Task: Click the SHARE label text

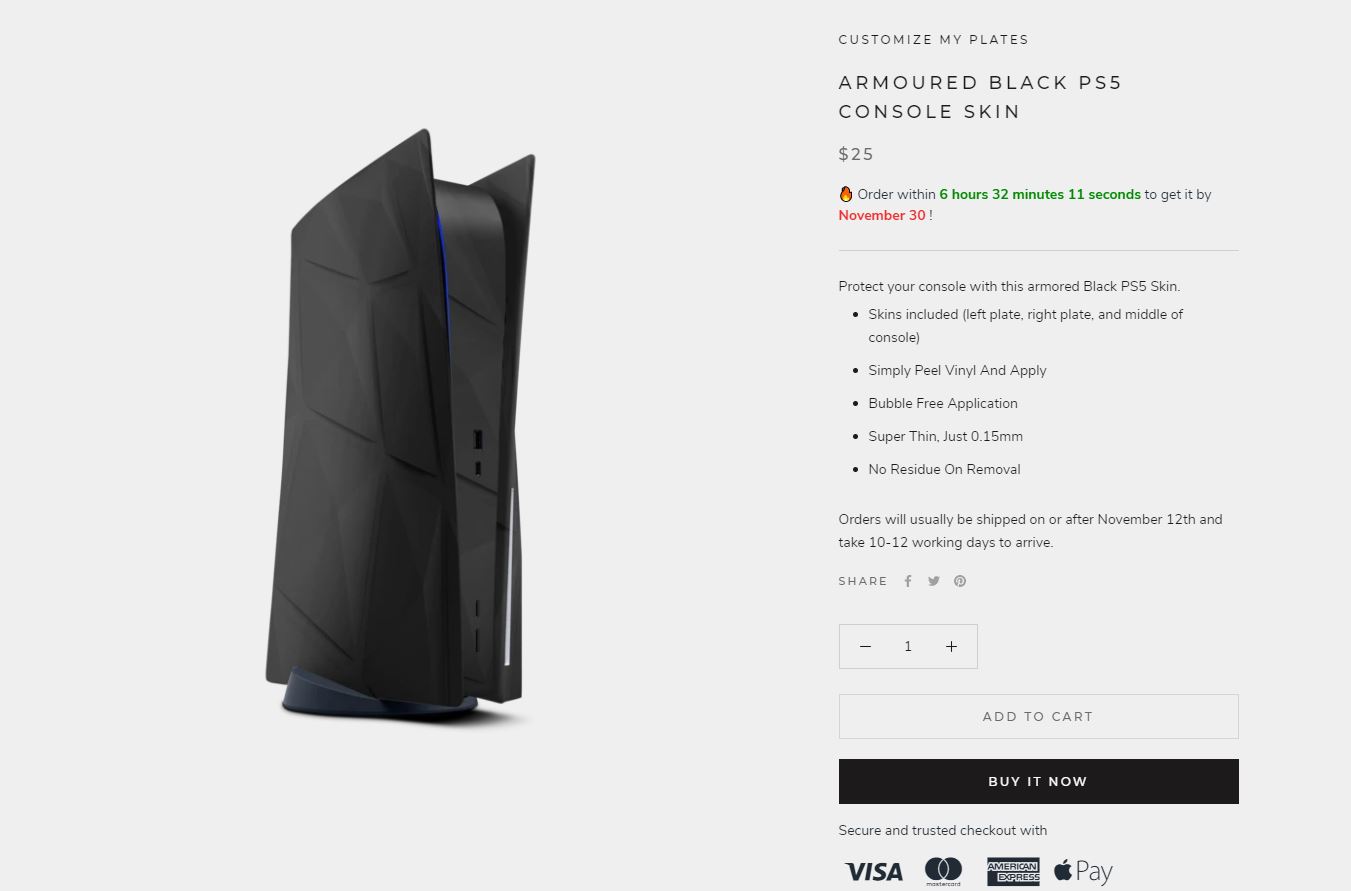Action: (x=863, y=581)
